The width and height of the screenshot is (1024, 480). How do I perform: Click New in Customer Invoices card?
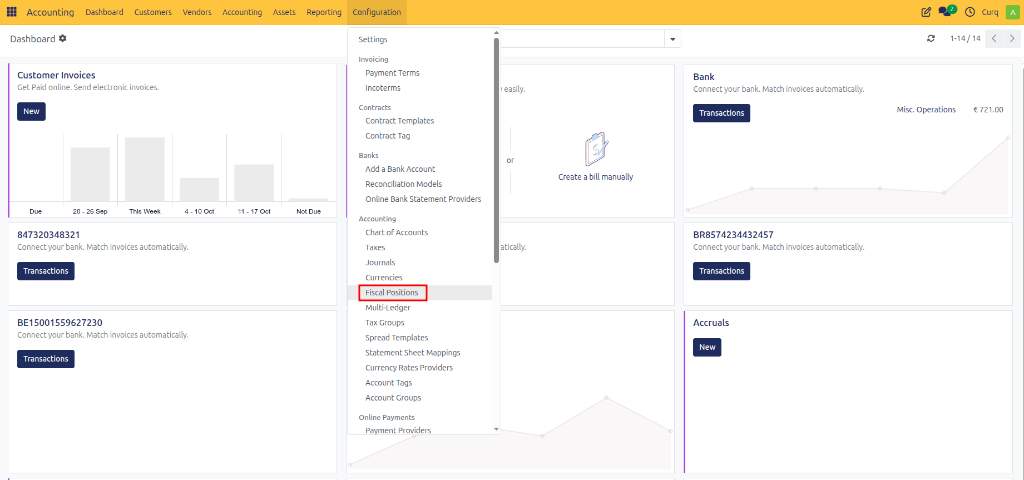31,112
